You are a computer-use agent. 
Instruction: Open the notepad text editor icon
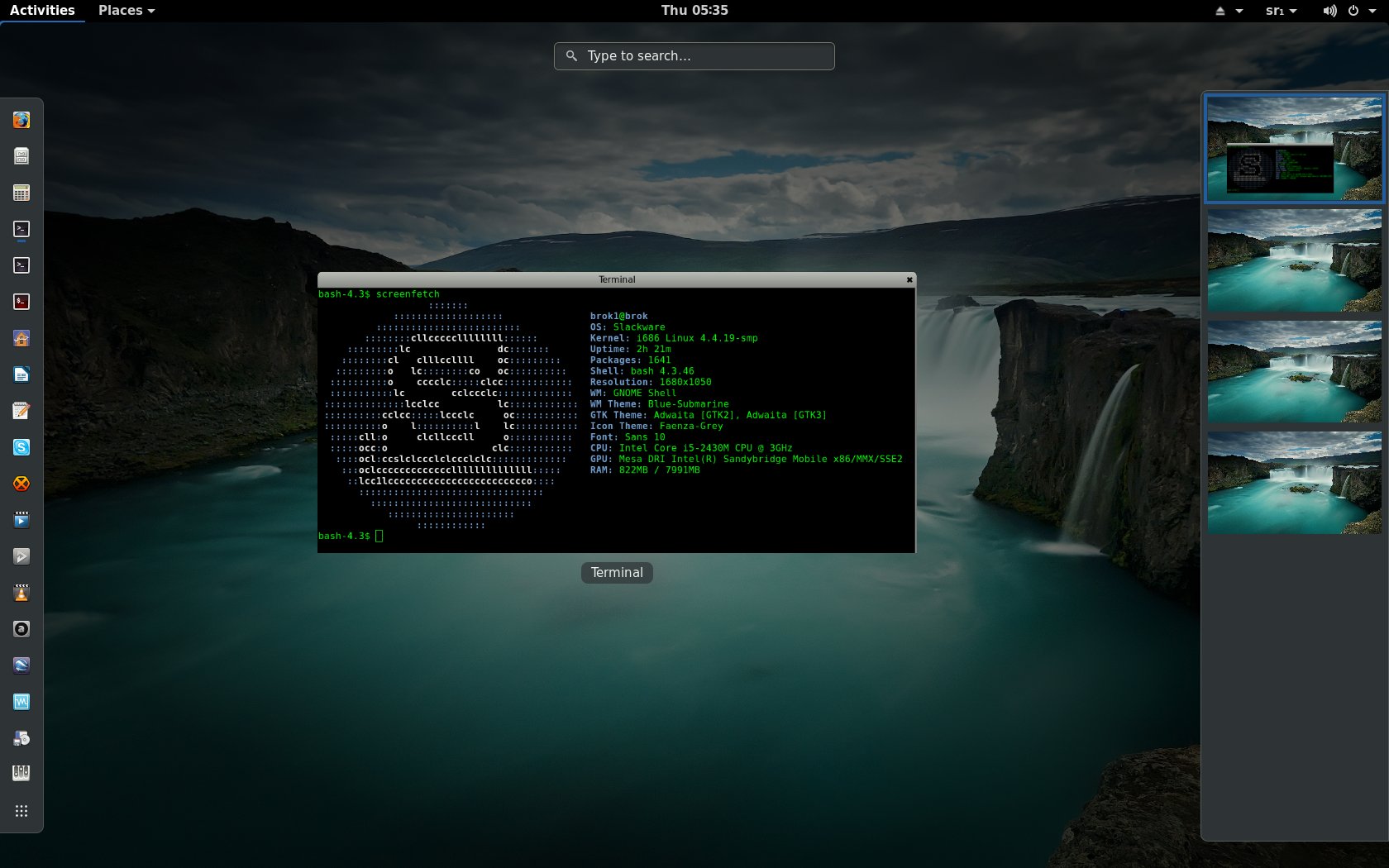click(21, 411)
